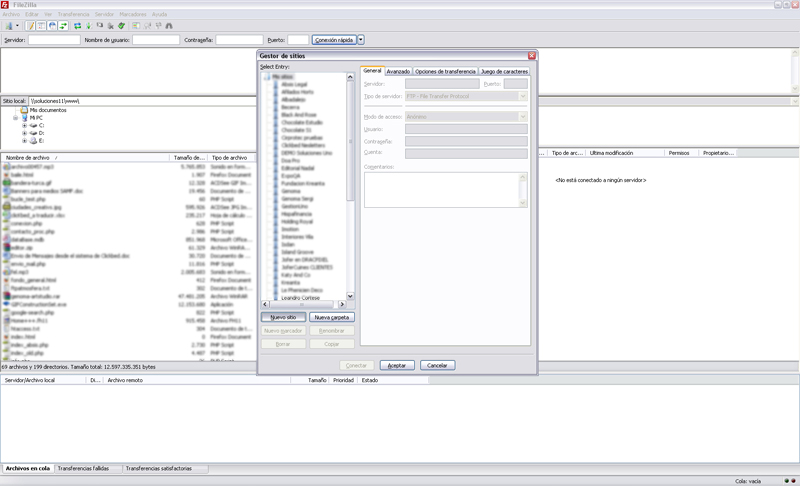Click the FileZilla logo in title bar
The width and height of the screenshot is (800, 486).
[5, 5]
